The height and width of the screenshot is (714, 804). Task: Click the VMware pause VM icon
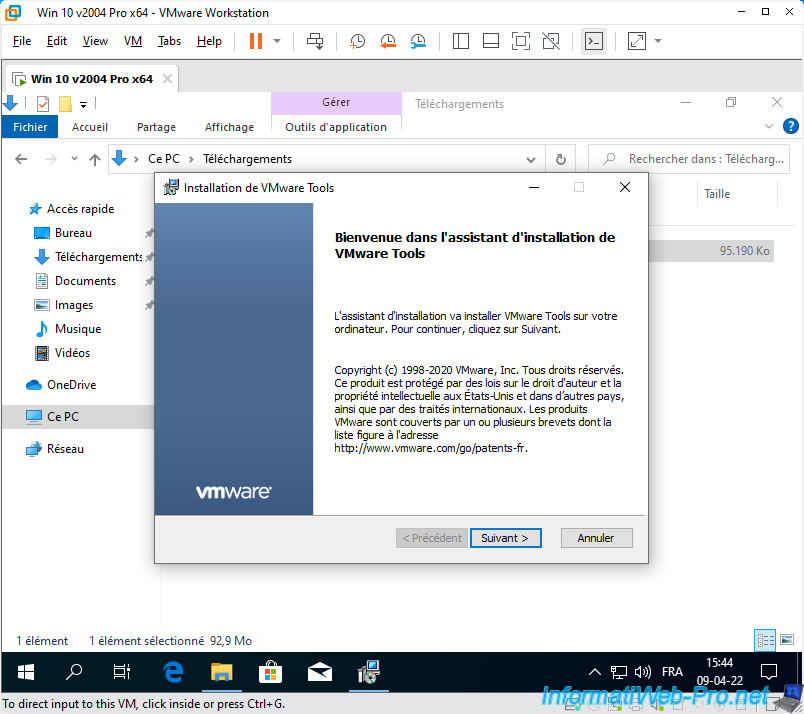click(255, 41)
